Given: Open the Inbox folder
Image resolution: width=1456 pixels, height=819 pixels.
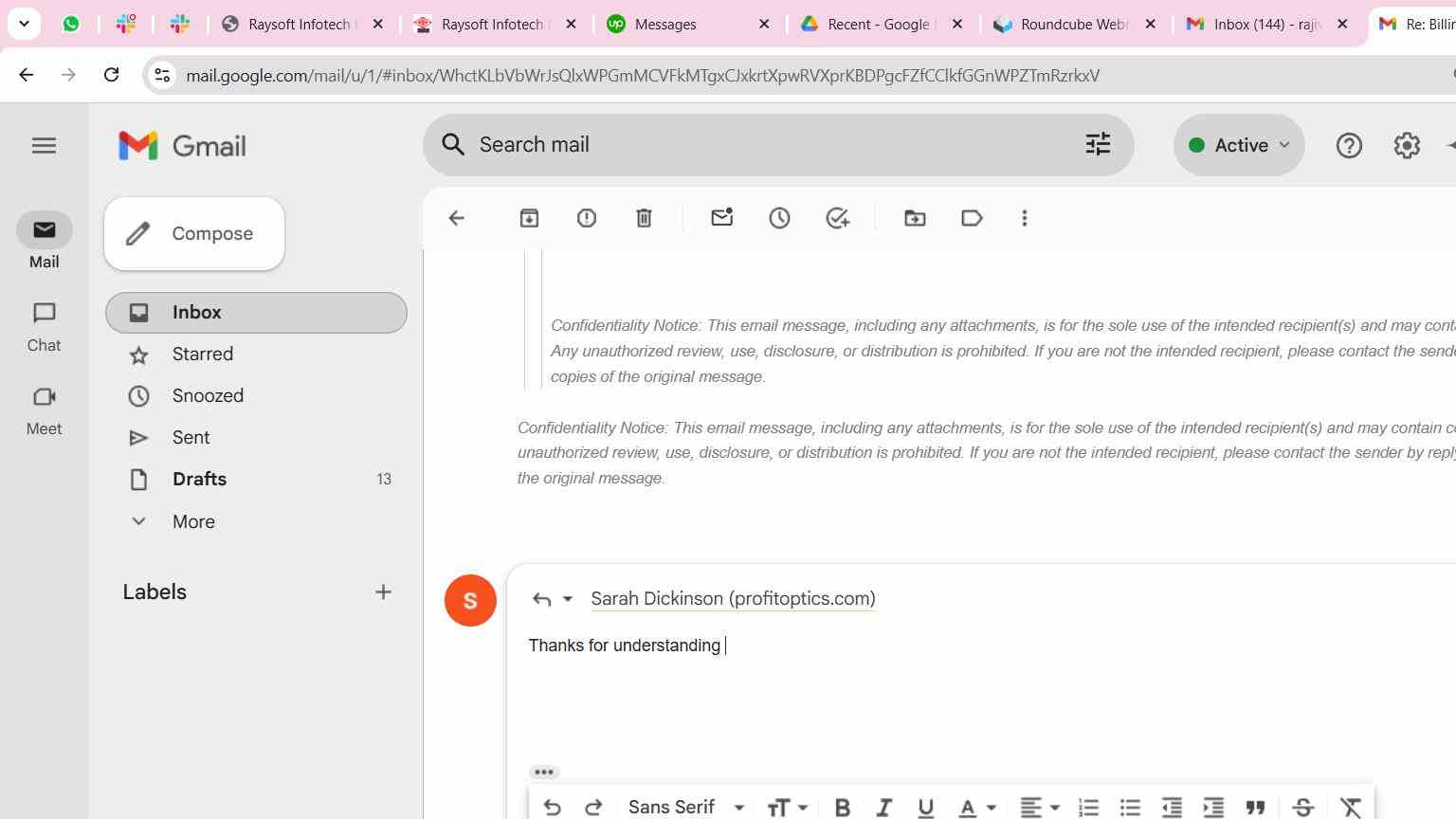Looking at the screenshot, I should point(256,313).
